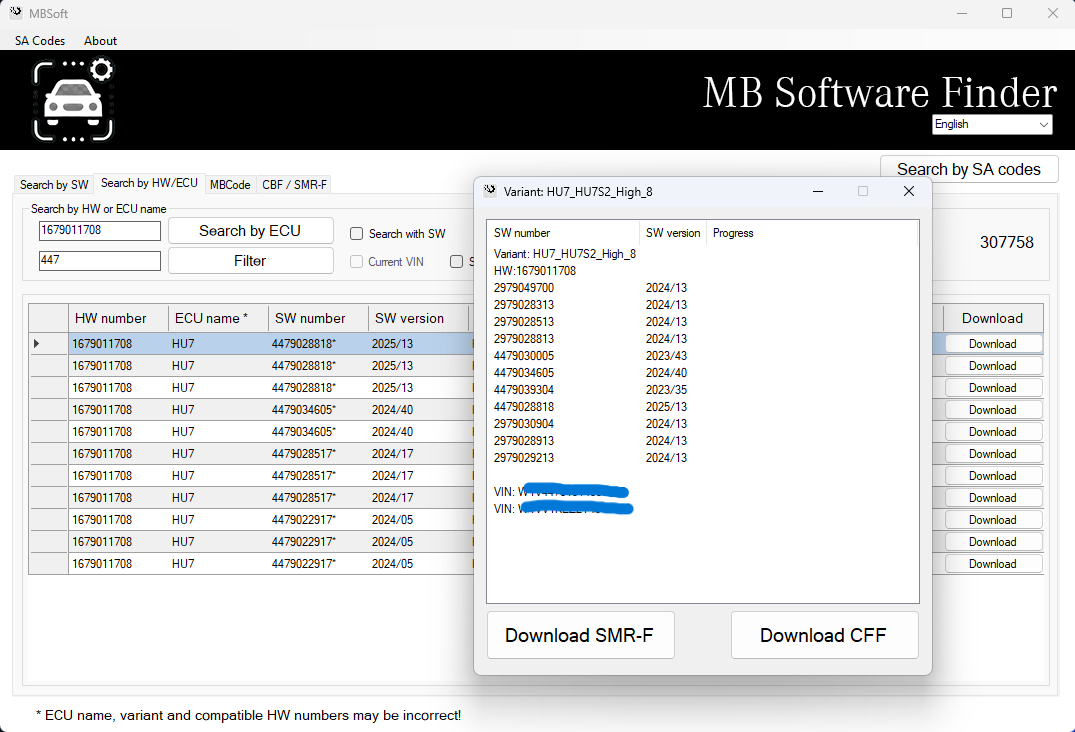Click the Download SMR-F button
Viewport: 1075px width, 732px height.
(580, 635)
